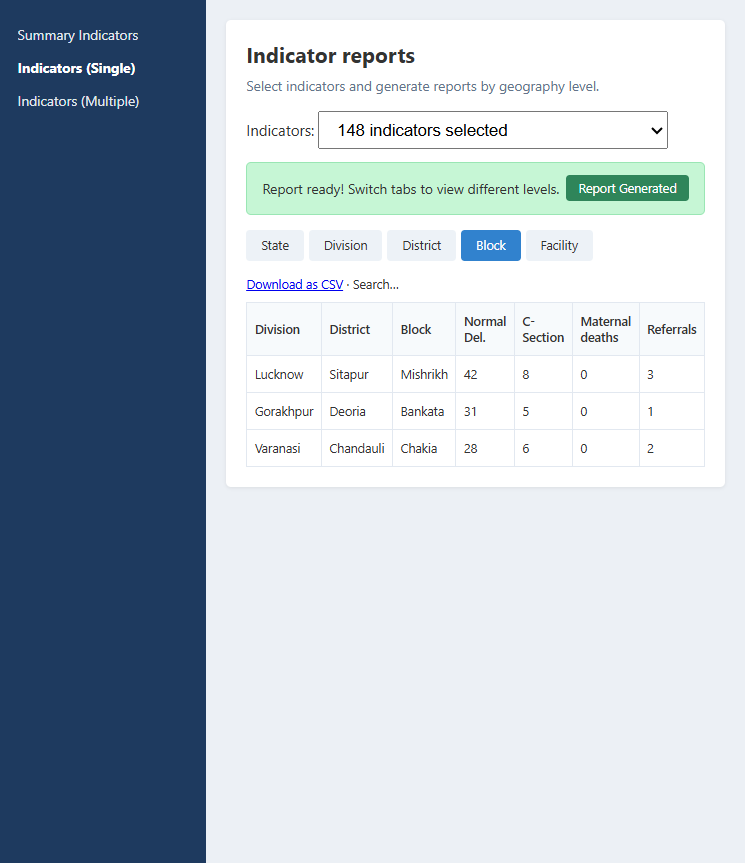Screen dimensions: 745x863
Task: Click the Search... text
Action: [x=376, y=285]
